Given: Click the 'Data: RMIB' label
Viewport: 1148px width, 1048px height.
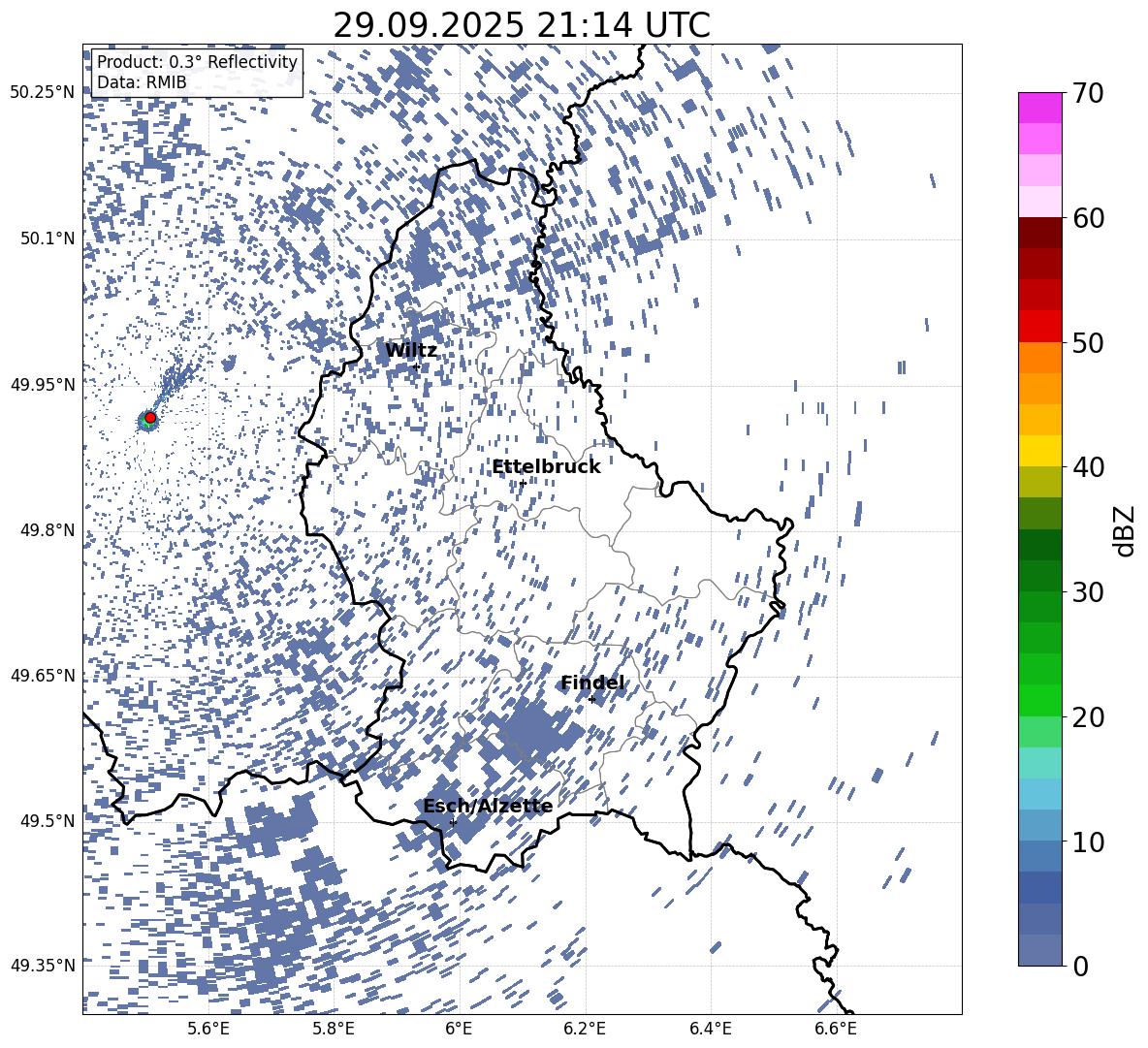Looking at the screenshot, I should (x=142, y=82).
